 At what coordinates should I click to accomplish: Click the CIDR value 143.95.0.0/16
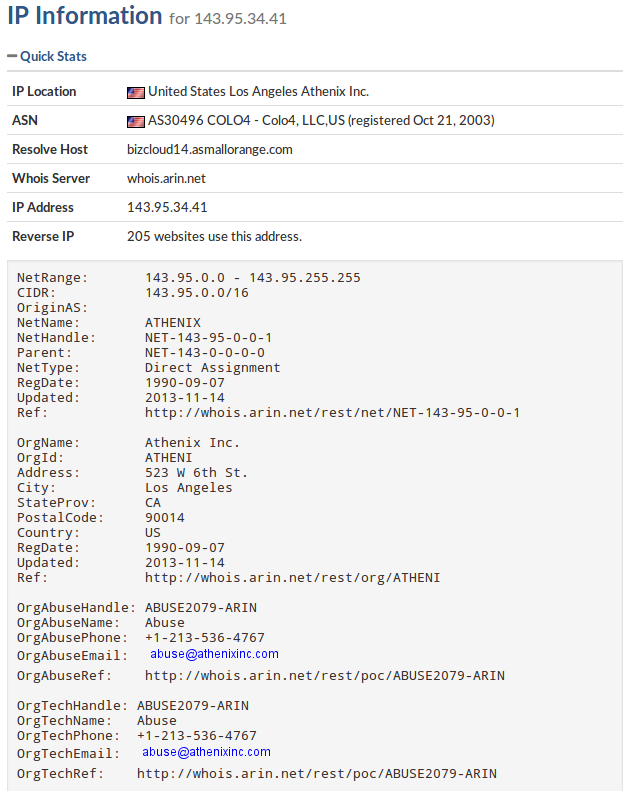tap(197, 293)
